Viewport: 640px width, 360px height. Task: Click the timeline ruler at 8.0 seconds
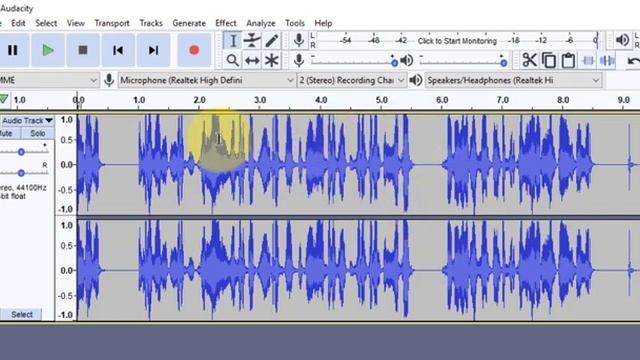click(563, 100)
